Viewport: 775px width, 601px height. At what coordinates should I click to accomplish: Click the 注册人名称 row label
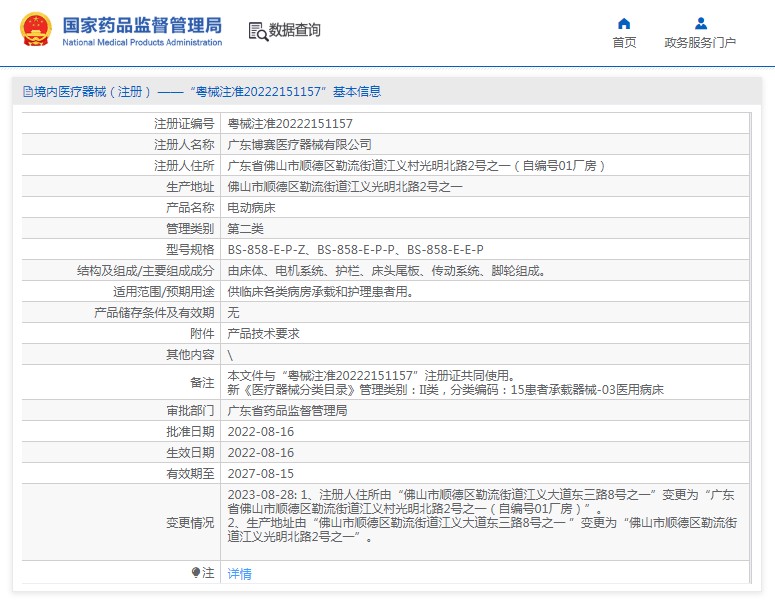point(184,144)
